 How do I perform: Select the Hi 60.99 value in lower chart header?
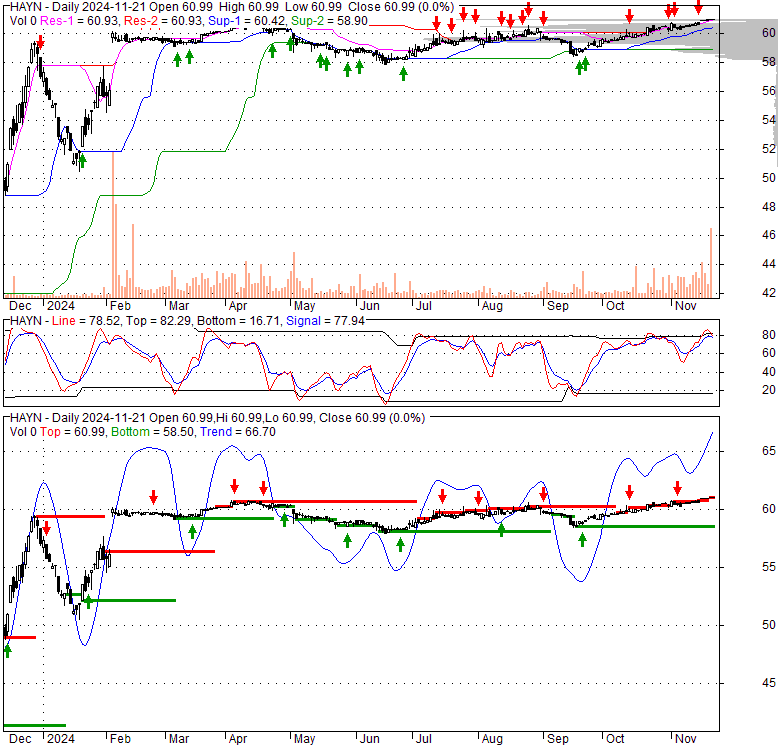[x=239, y=418]
